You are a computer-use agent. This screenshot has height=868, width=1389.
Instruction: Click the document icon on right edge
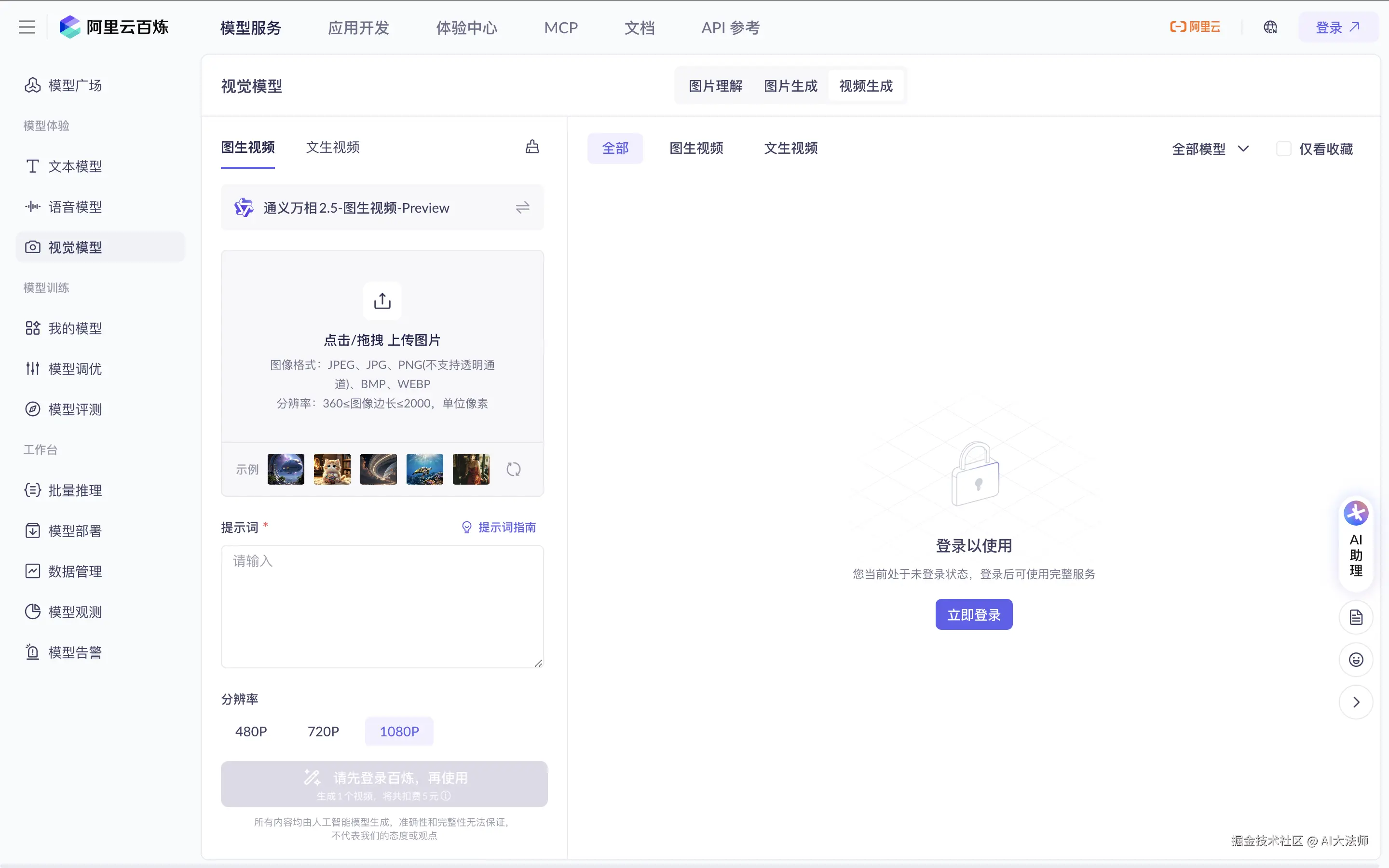coord(1356,618)
